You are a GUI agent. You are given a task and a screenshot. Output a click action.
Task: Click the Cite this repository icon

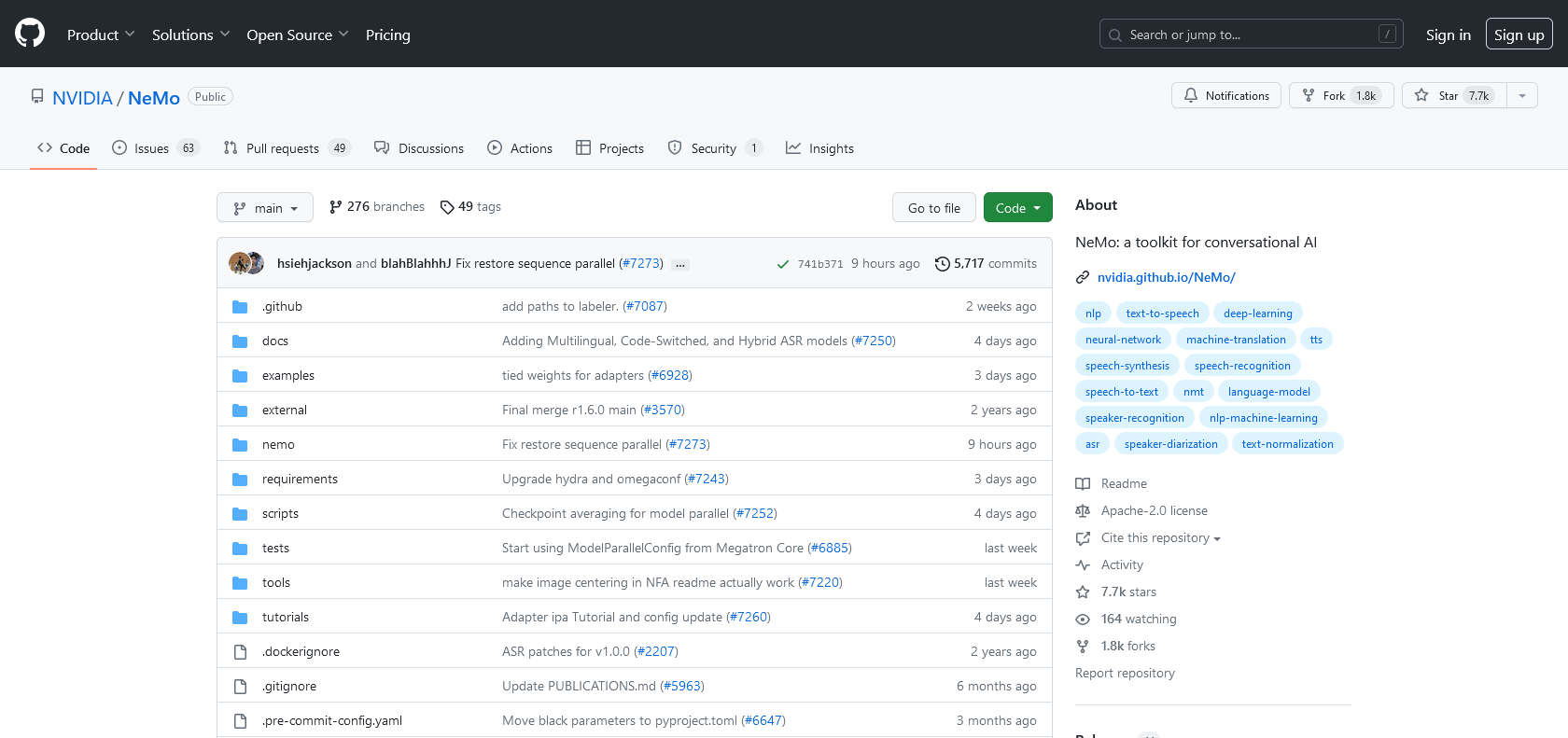(x=1083, y=537)
